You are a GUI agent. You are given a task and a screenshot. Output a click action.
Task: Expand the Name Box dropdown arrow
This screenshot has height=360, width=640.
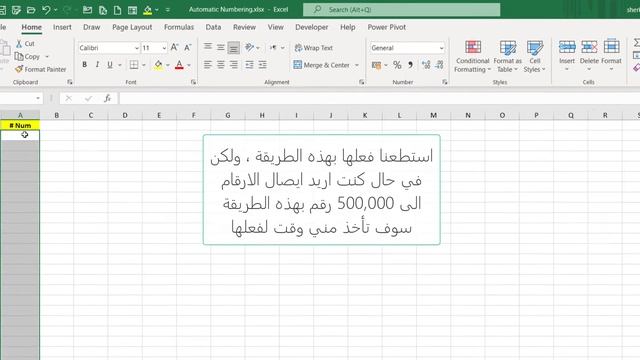click(38, 98)
